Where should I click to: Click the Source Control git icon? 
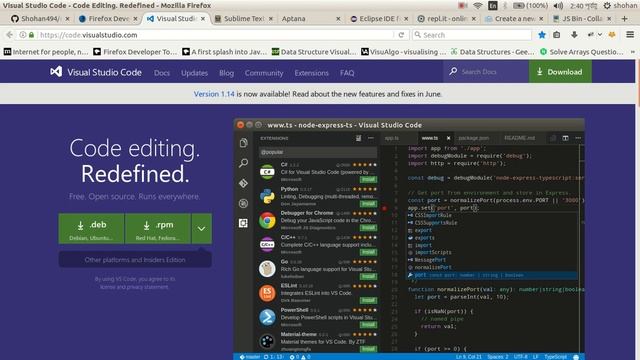[243, 183]
